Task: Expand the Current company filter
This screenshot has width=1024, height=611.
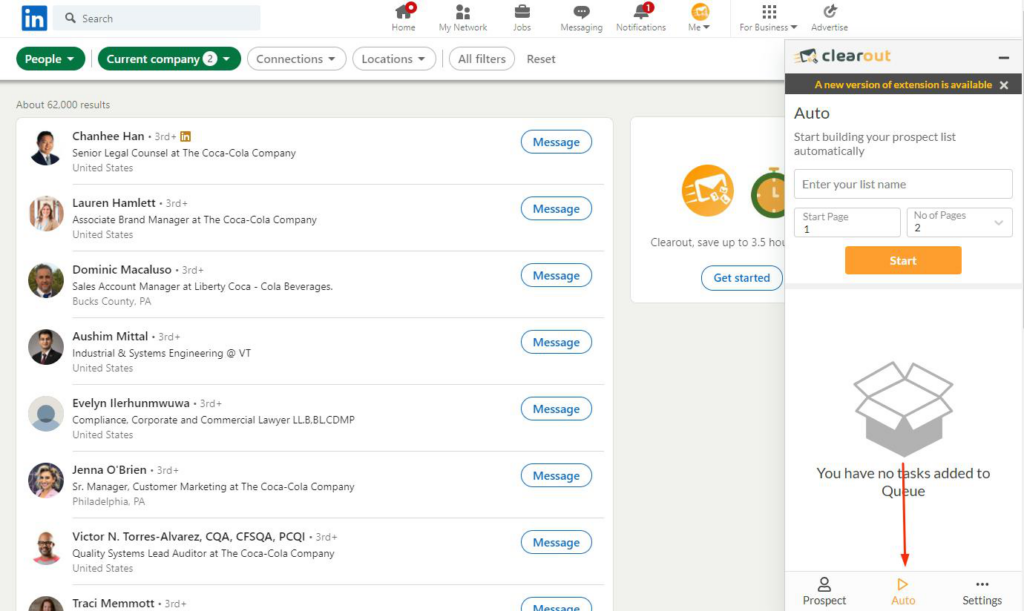Action: (x=169, y=59)
